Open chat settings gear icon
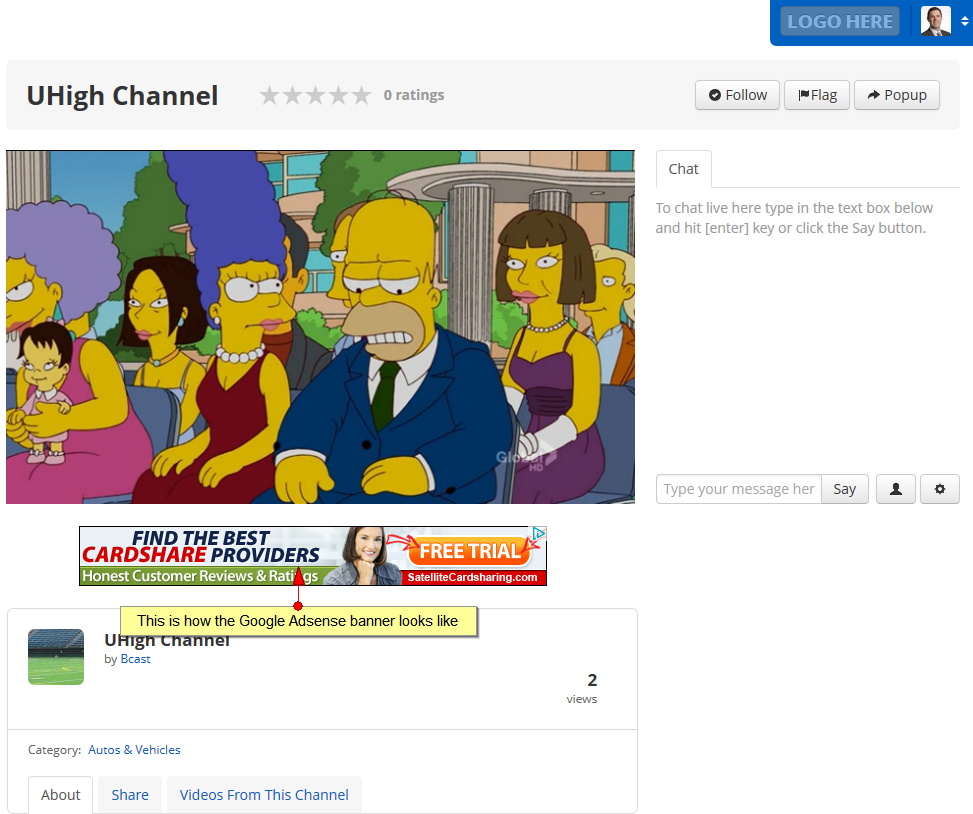 tap(939, 489)
